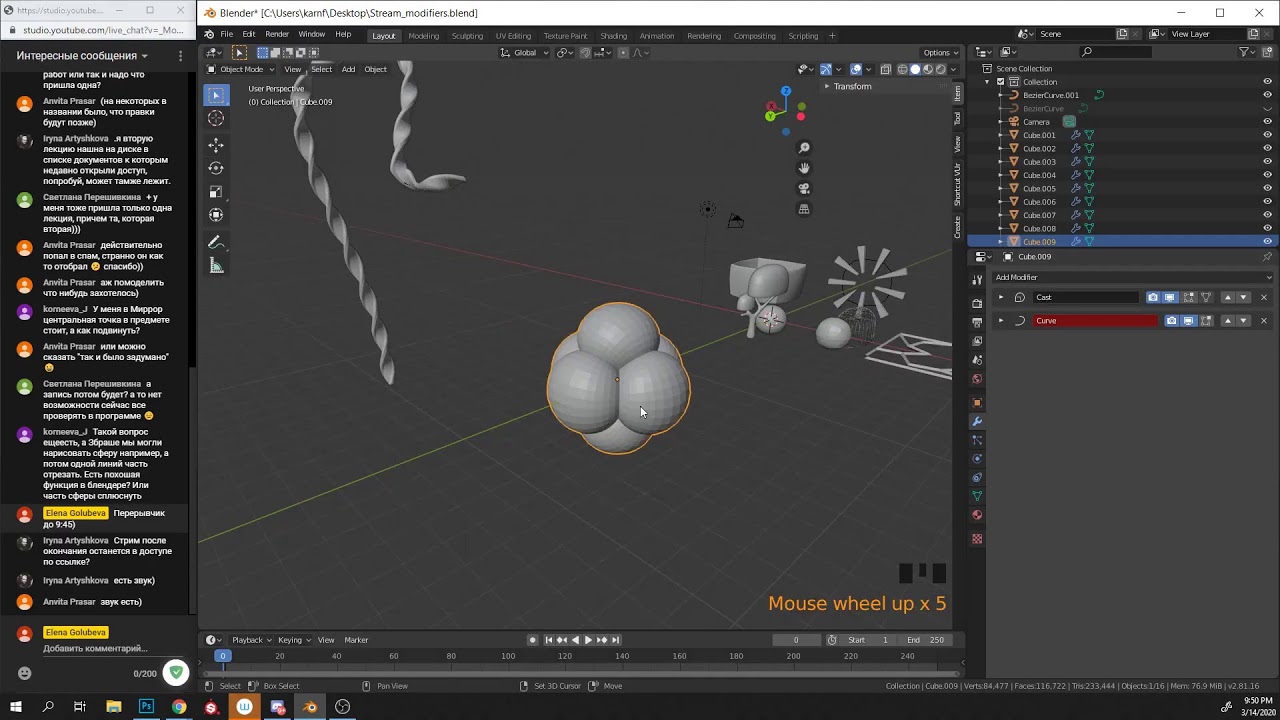Remove the Cast modifier with X button
Screen dimensions: 1280x720
pos(1263,297)
